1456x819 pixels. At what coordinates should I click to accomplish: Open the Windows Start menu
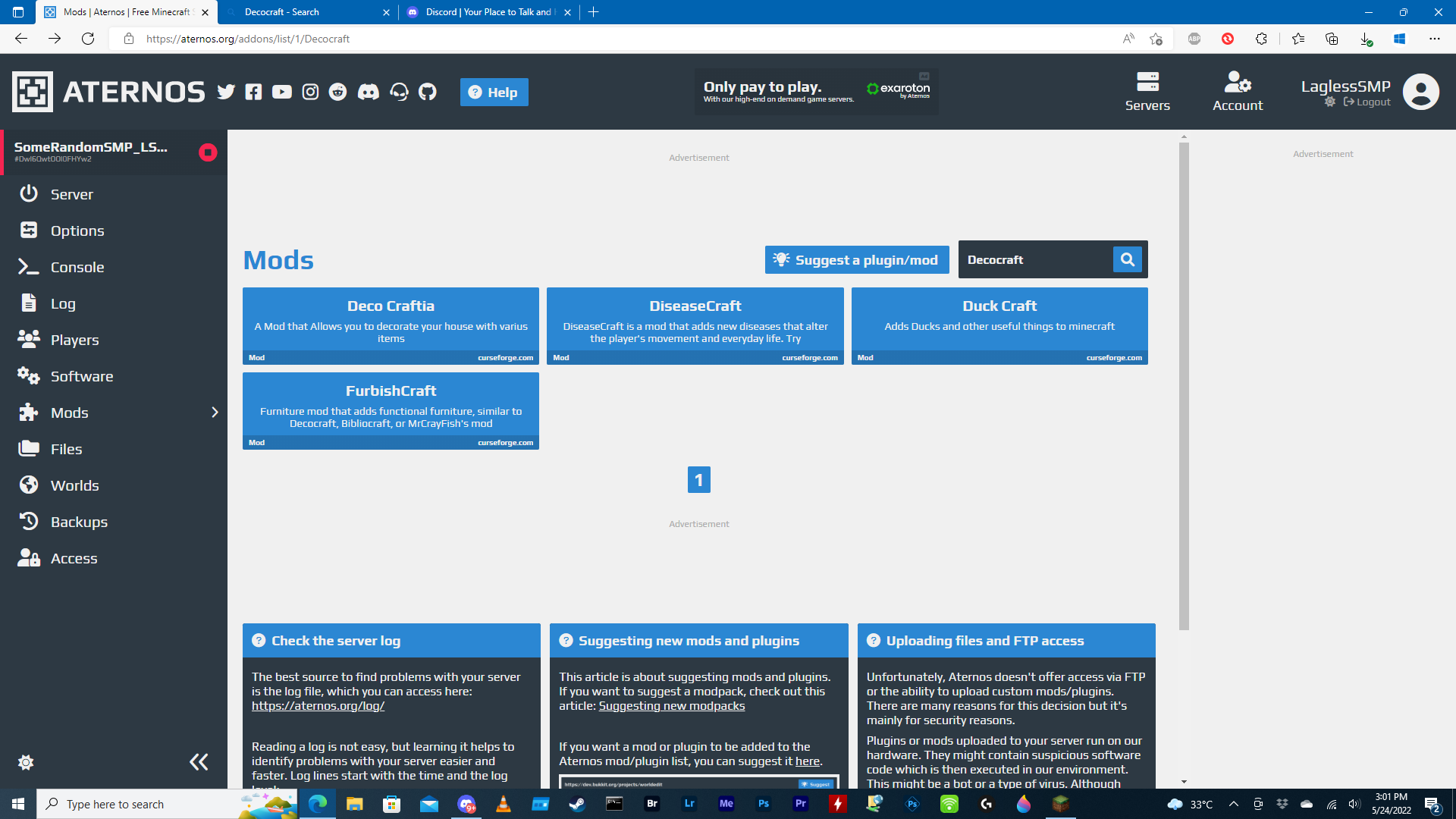point(18,804)
